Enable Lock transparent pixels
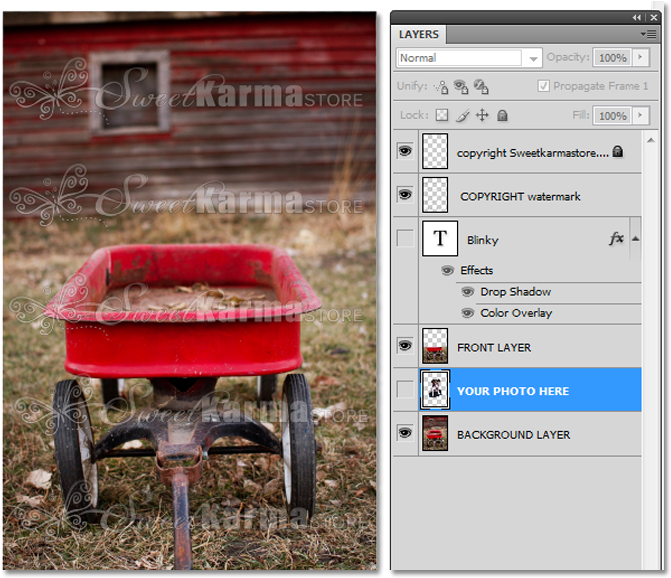 pyautogui.click(x=442, y=115)
